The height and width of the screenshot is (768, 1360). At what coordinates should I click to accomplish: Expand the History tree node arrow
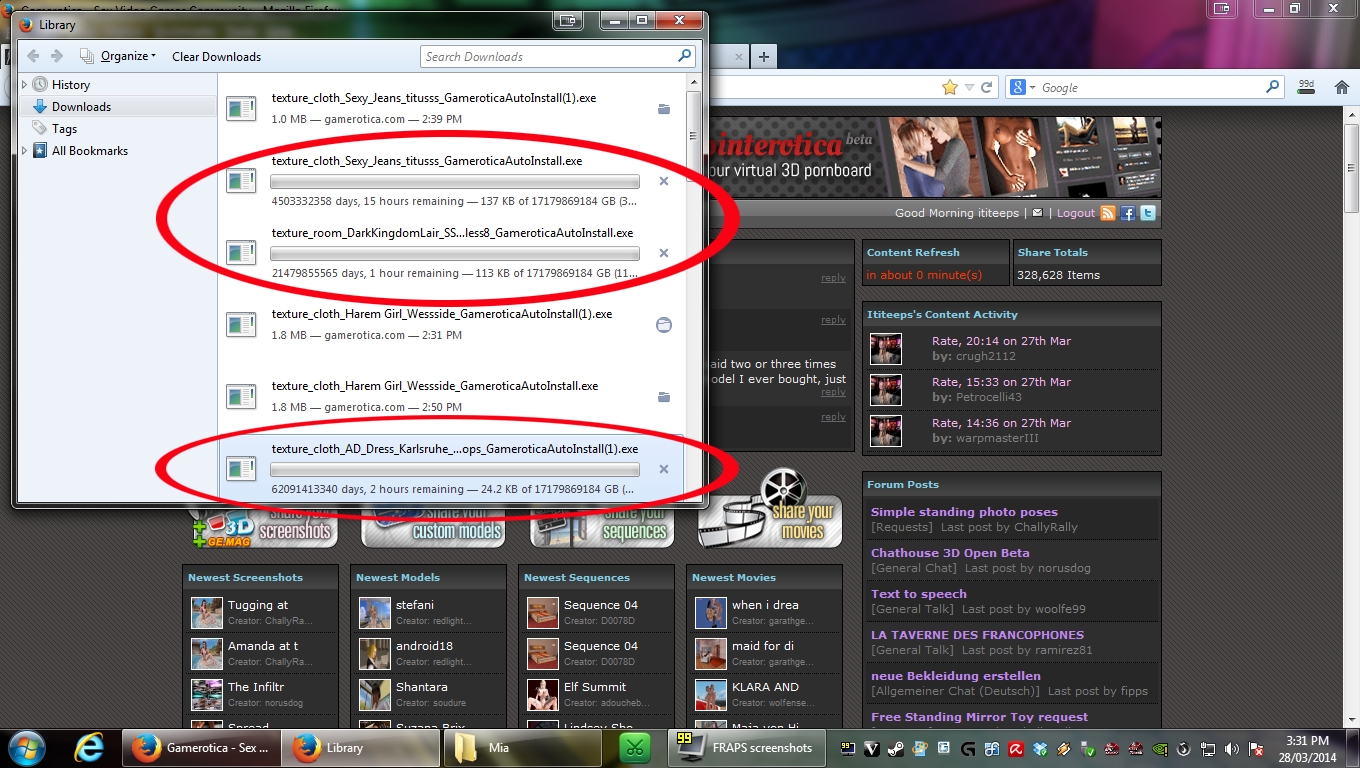25,85
